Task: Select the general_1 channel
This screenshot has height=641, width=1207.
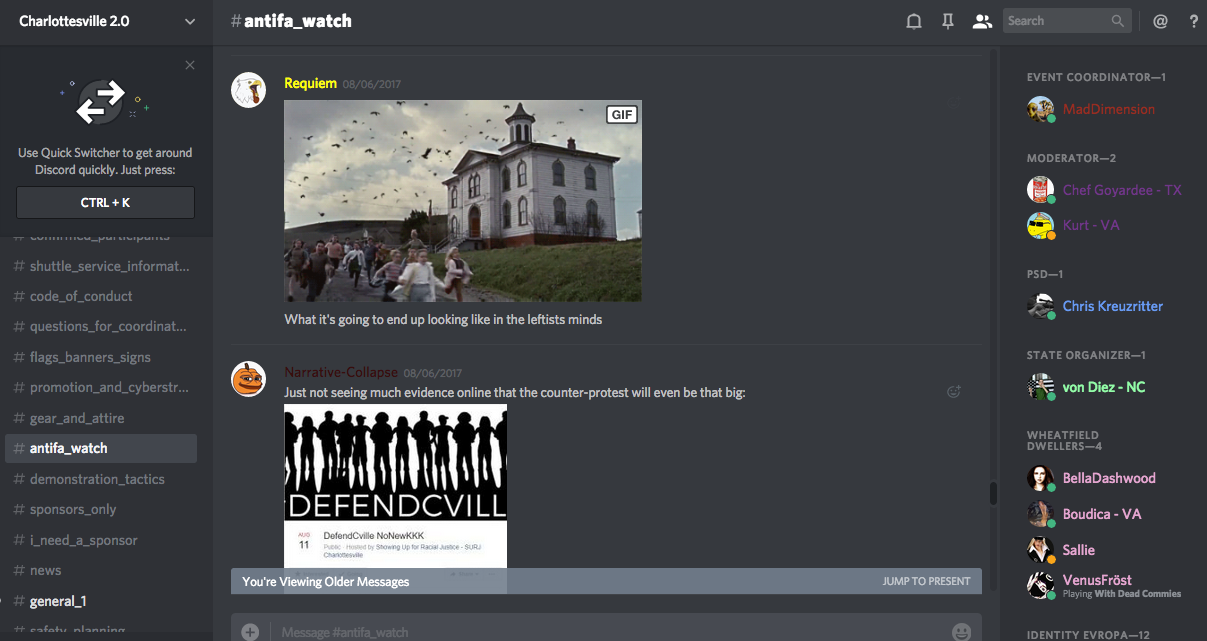Action: point(58,601)
